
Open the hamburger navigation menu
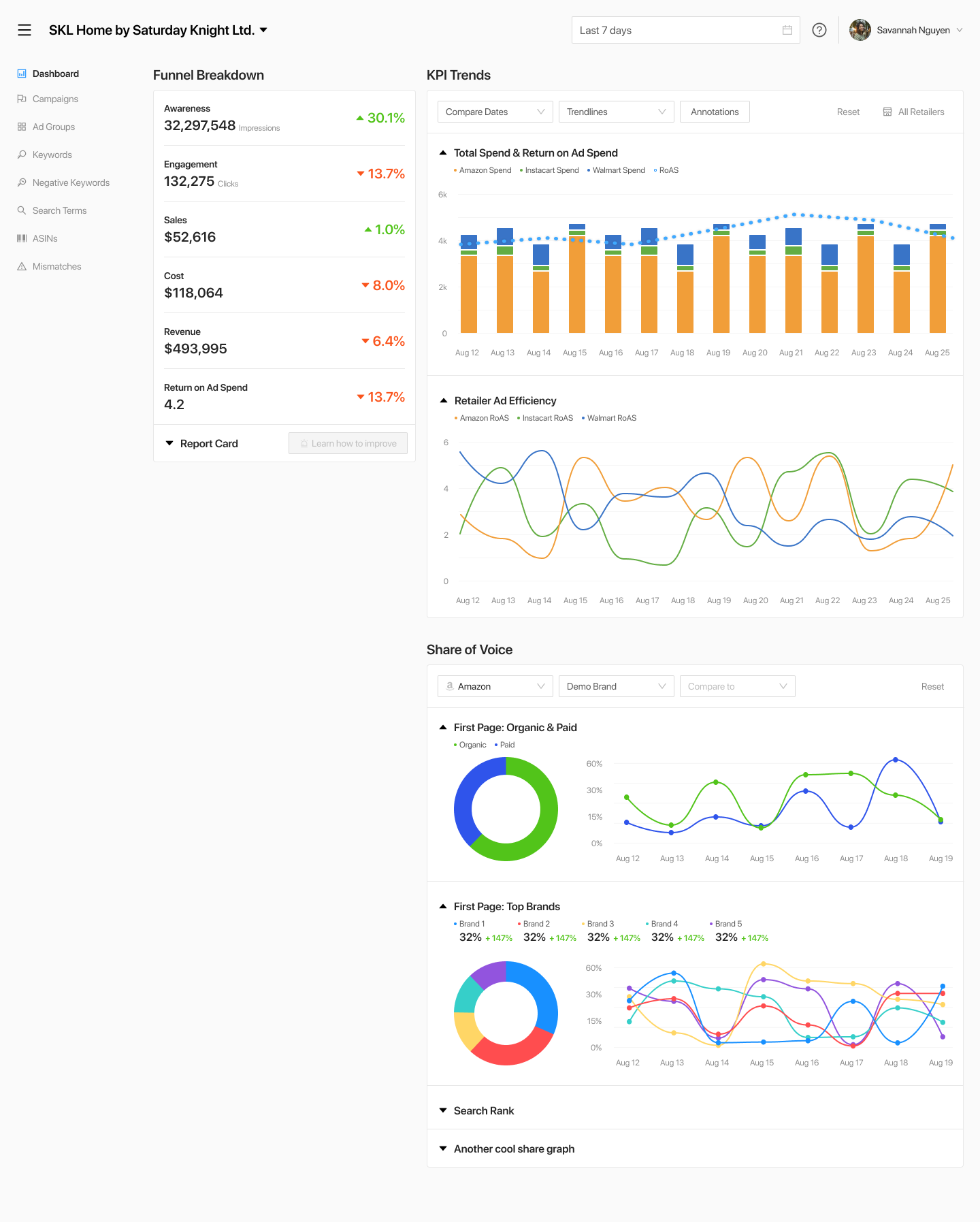[x=24, y=30]
